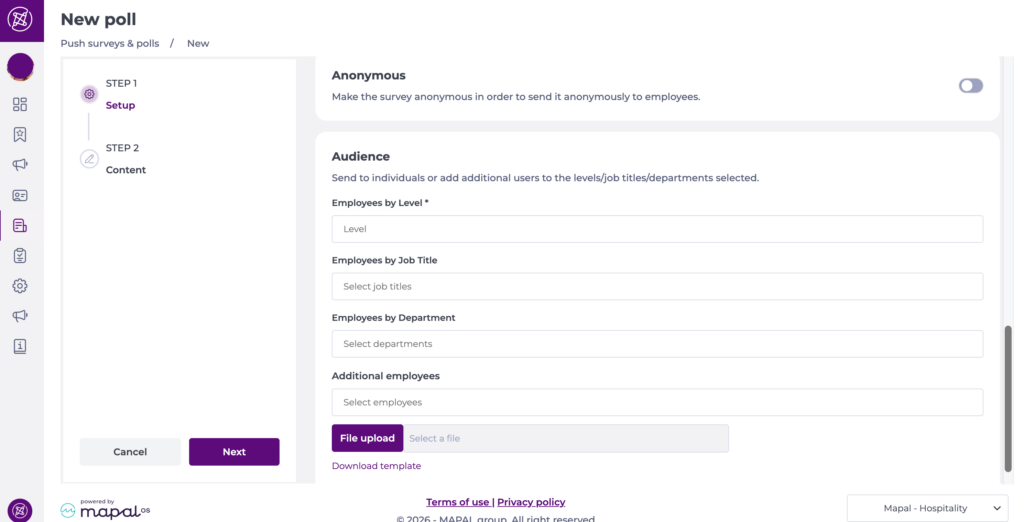Open the Employees by Level dropdown
Viewport: 1024px width, 522px height.
(657, 229)
